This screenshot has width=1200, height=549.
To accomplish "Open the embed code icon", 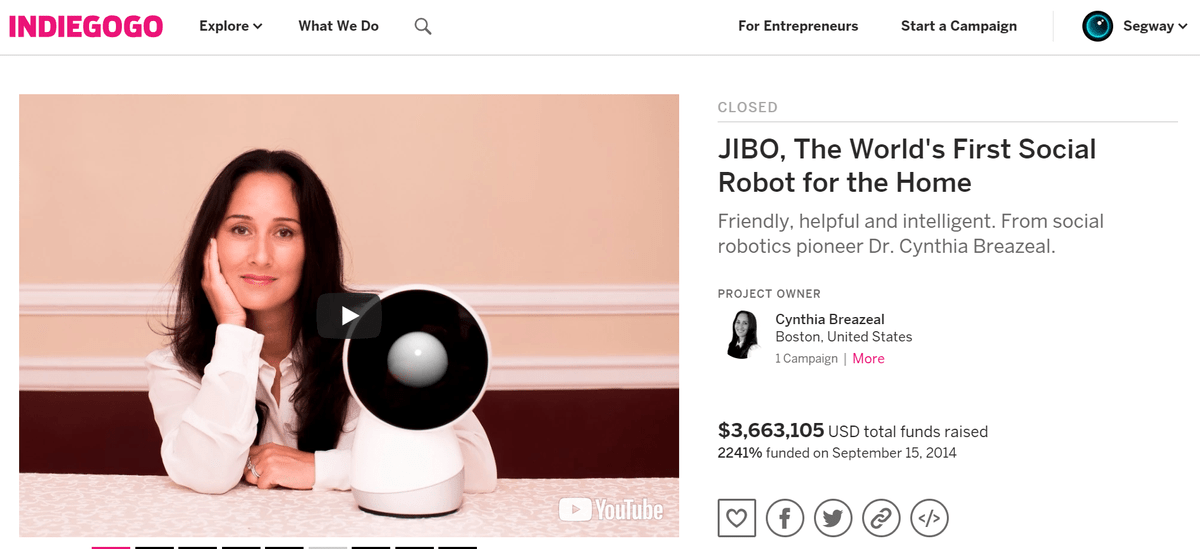I will point(929,518).
